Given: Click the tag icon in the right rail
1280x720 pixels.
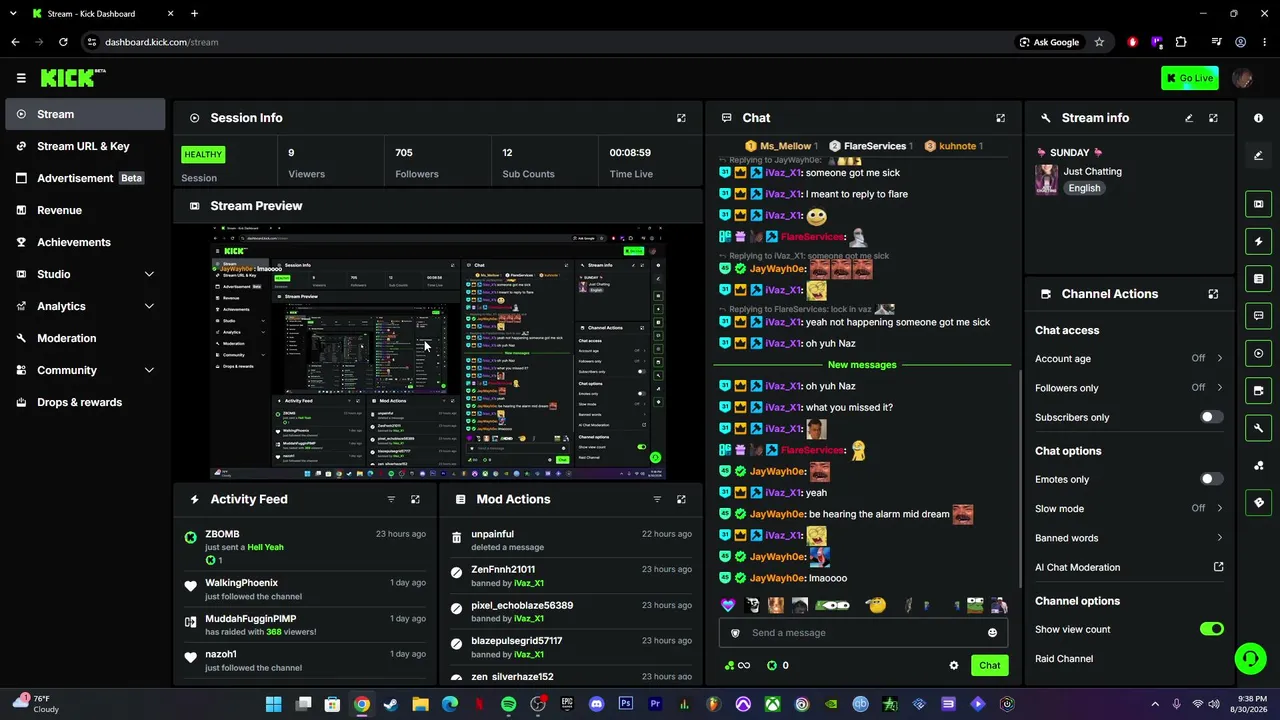Looking at the screenshot, I should coord(1258,502).
